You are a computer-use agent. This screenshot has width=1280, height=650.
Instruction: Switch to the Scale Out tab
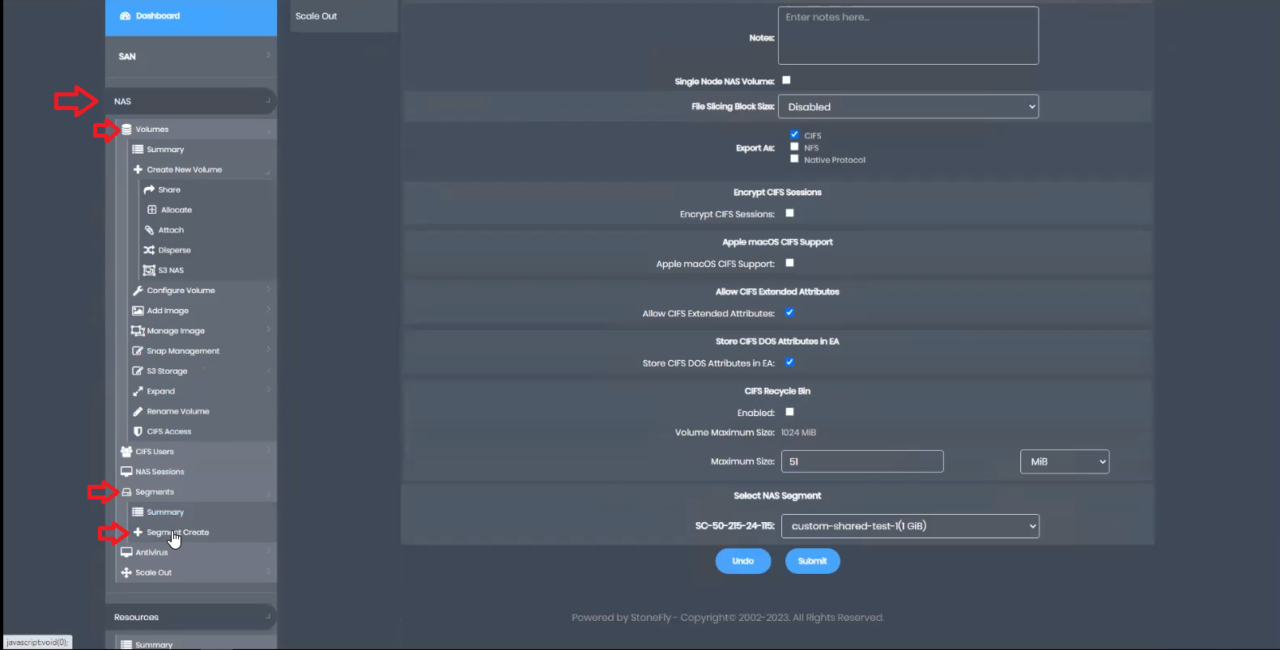click(x=316, y=15)
